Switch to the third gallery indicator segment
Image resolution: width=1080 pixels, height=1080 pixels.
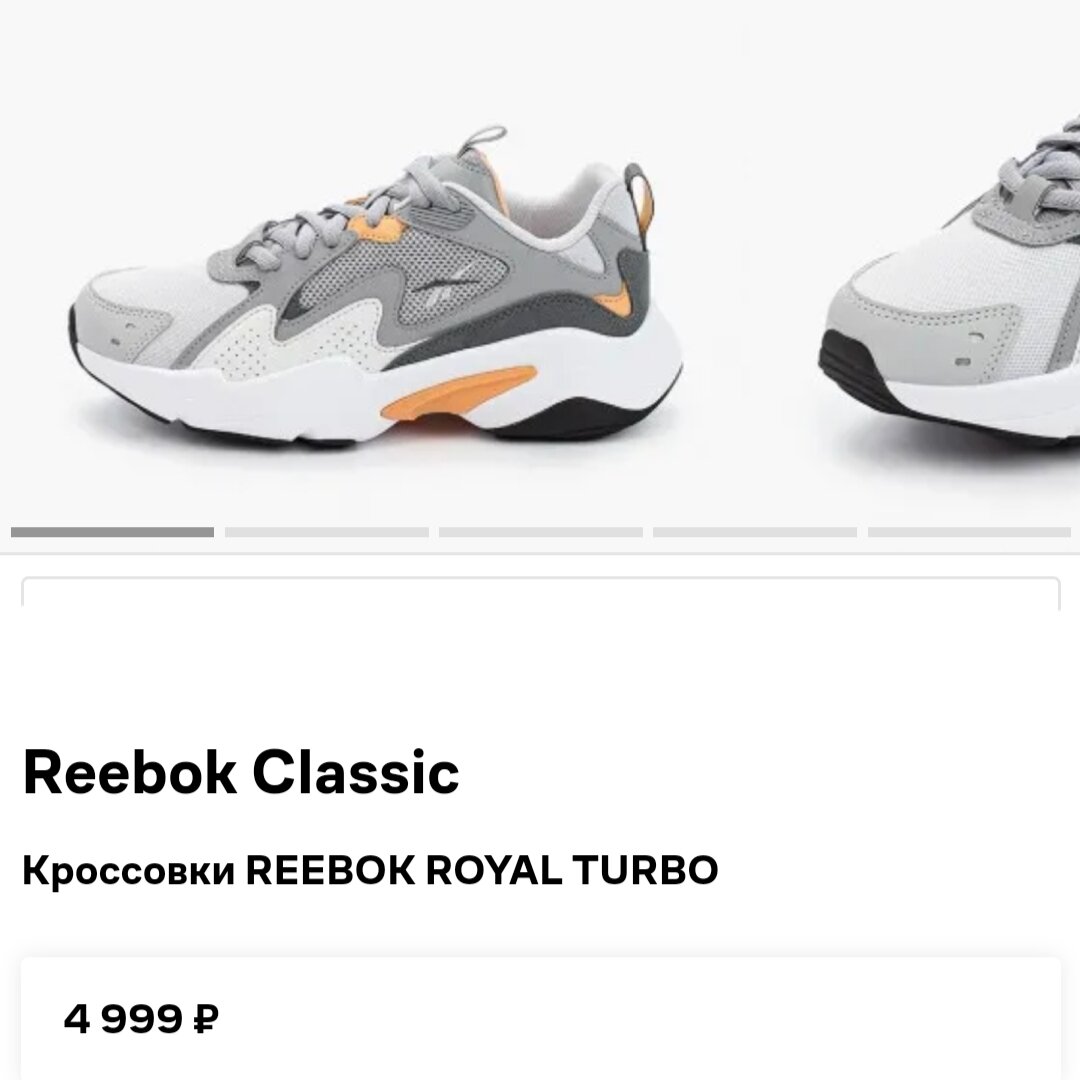541,532
